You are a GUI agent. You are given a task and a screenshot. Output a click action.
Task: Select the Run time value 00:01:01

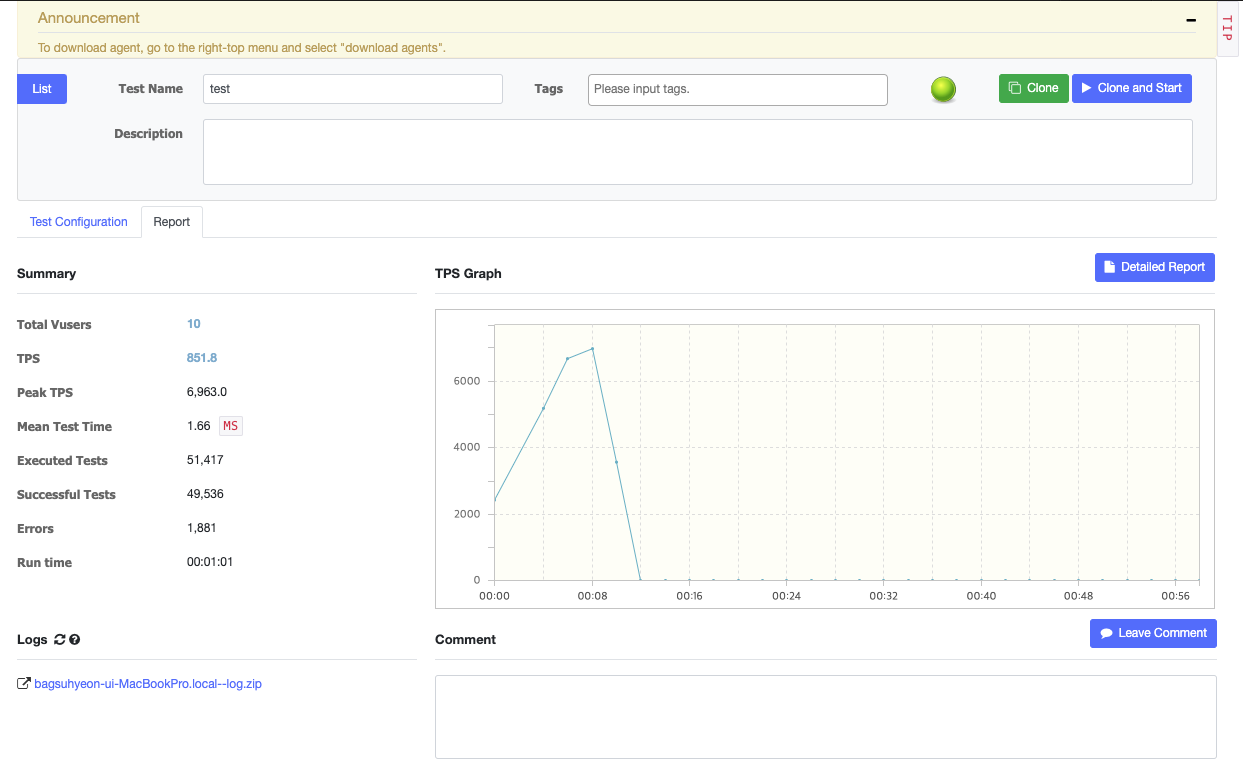tap(210, 562)
